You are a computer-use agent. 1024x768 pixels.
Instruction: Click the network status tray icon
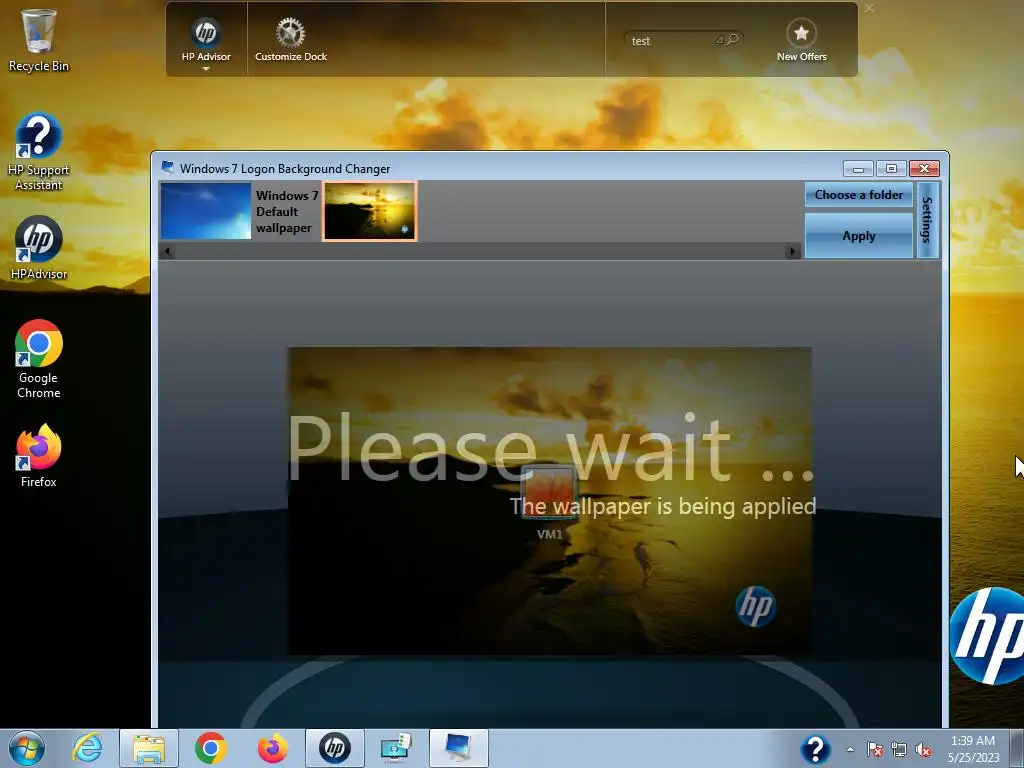coord(899,749)
